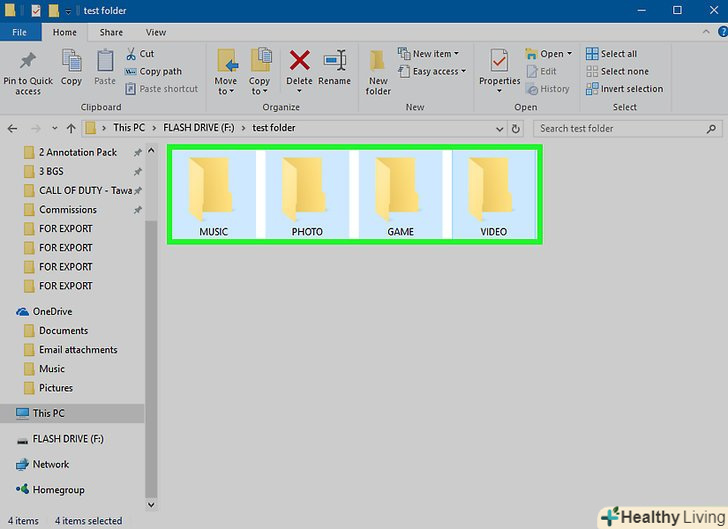This screenshot has height=529, width=728.
Task: Select the GAME folder
Action: pyautogui.click(x=400, y=195)
